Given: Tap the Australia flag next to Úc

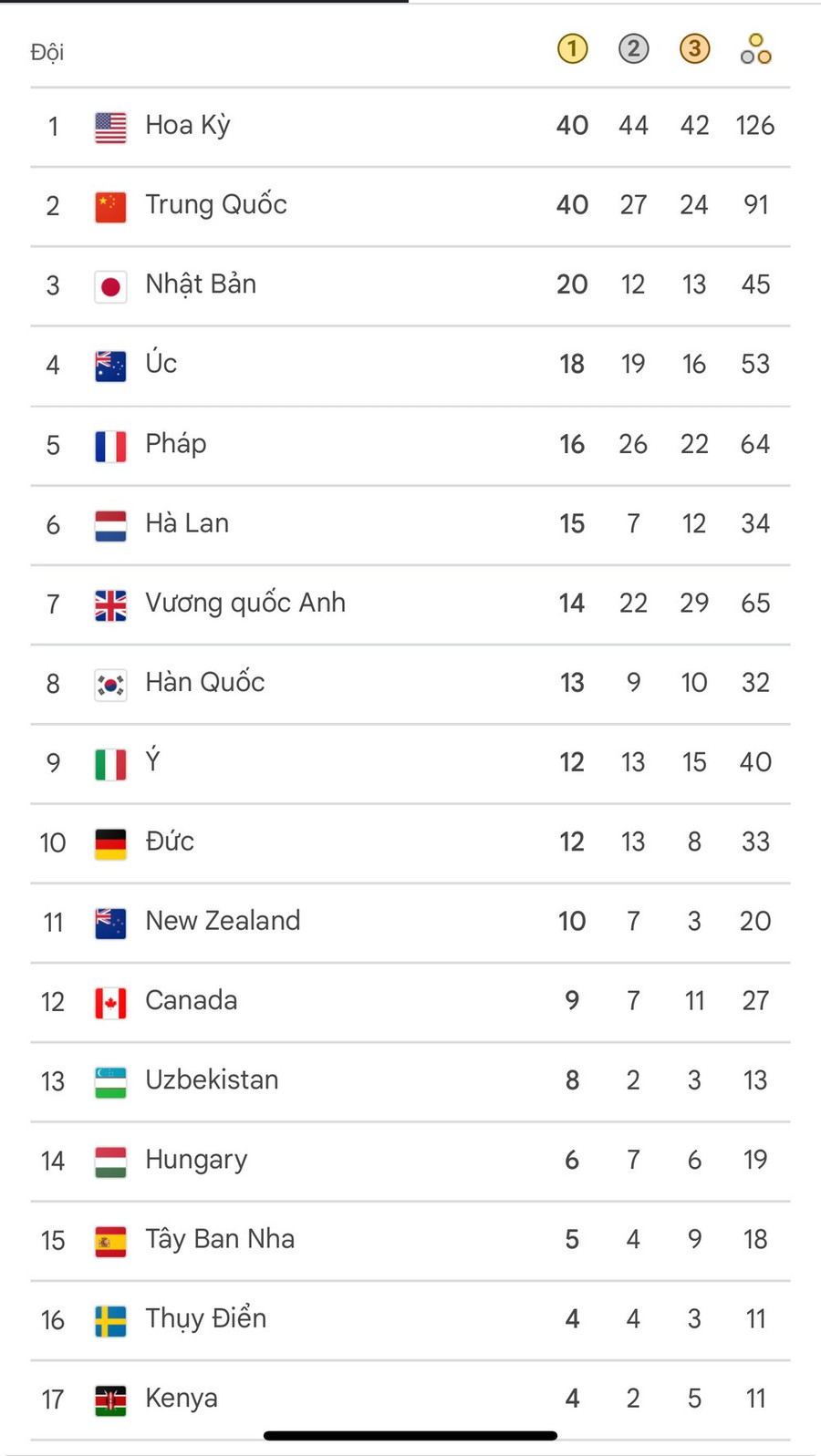Looking at the screenshot, I should (x=110, y=366).
